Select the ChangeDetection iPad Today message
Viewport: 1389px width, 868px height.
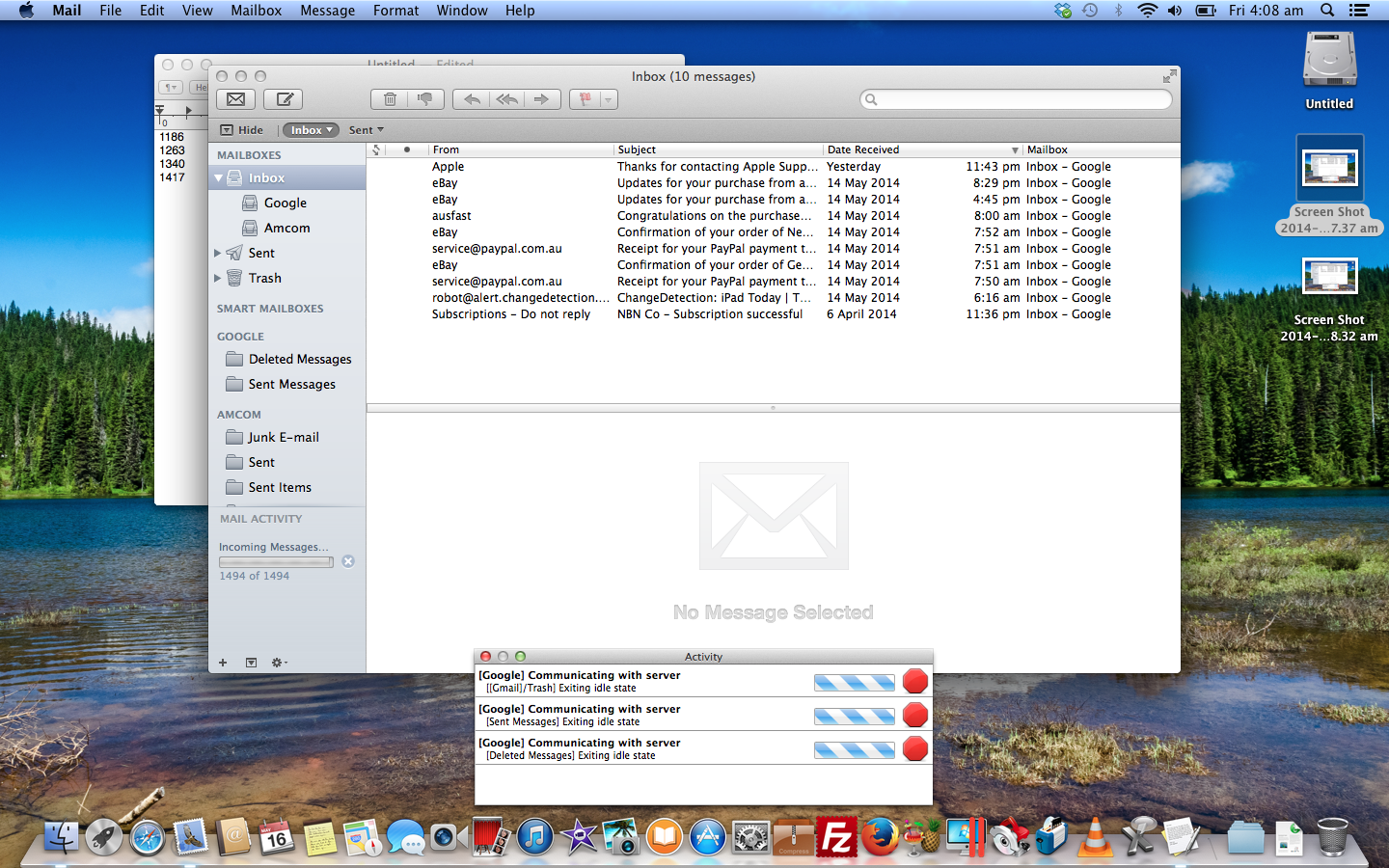click(x=772, y=298)
